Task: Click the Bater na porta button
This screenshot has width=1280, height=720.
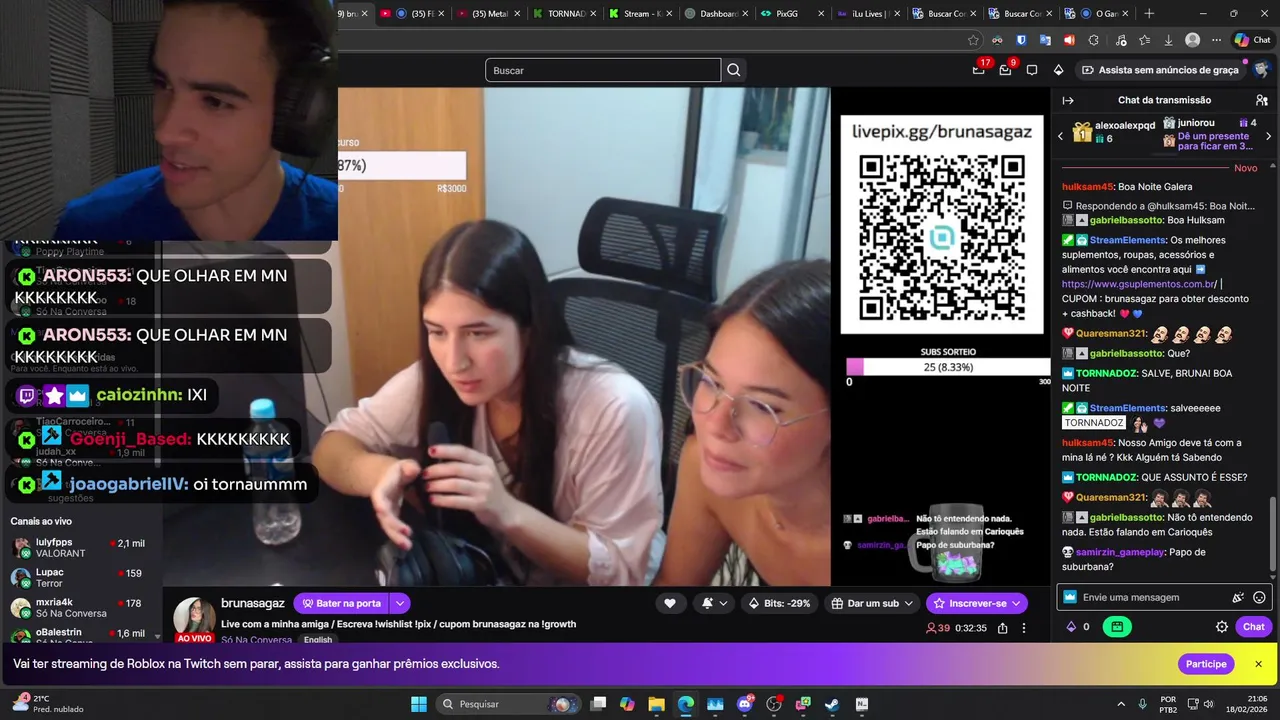Action: tap(341, 603)
